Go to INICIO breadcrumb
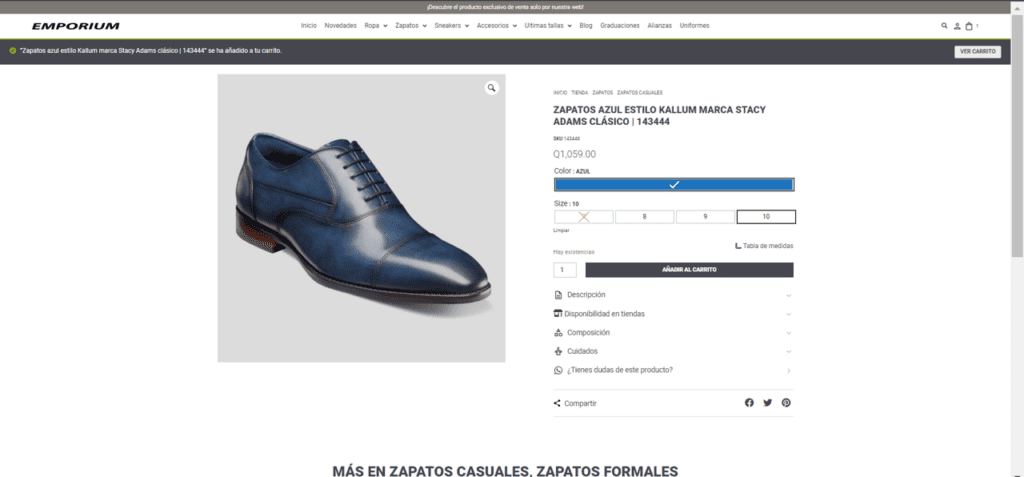Viewport: 1024px width, 477px height. pos(560,93)
